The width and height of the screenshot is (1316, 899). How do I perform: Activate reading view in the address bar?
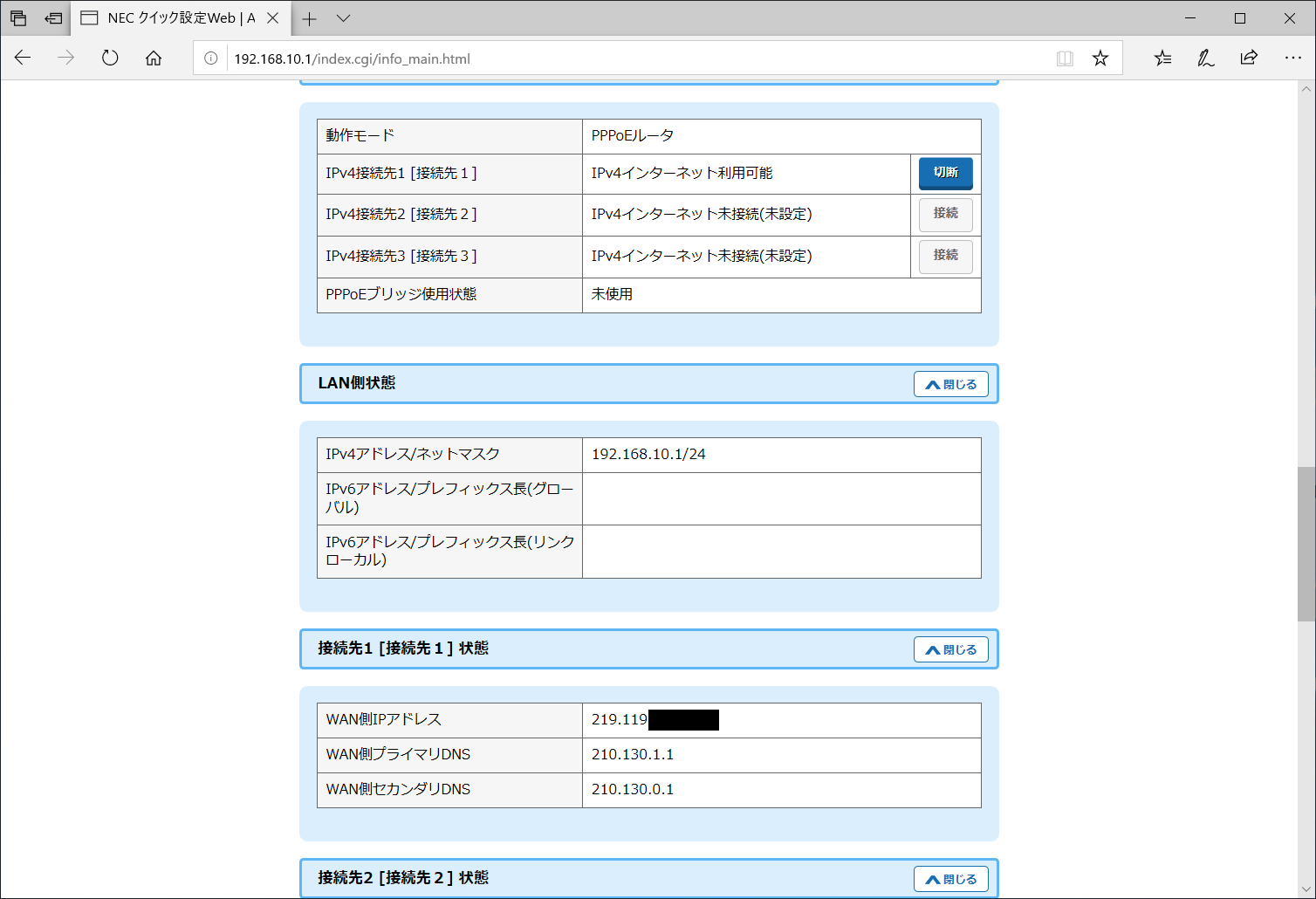click(x=1065, y=58)
